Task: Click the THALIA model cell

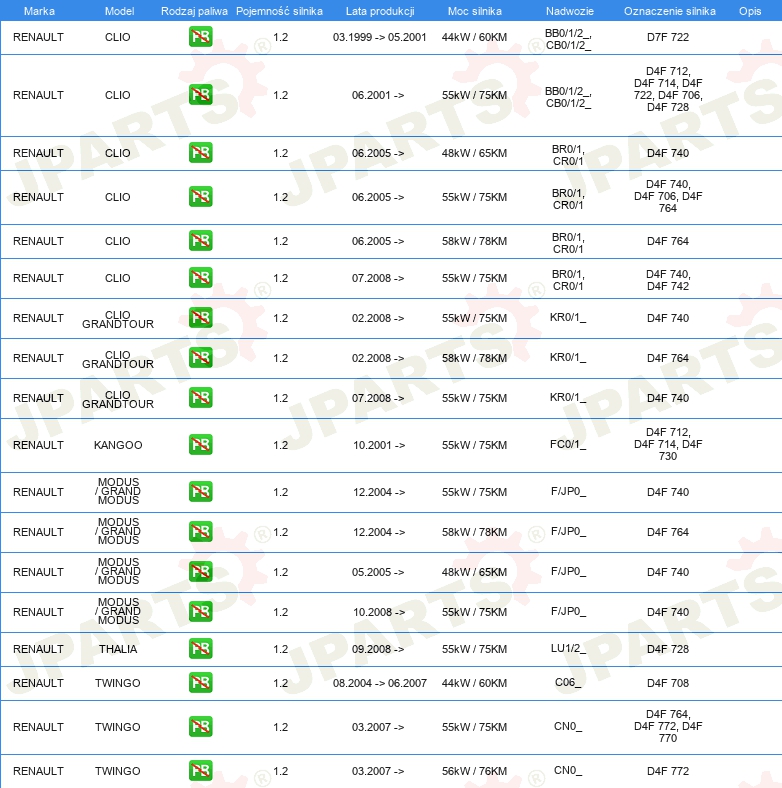Action: coord(118,649)
